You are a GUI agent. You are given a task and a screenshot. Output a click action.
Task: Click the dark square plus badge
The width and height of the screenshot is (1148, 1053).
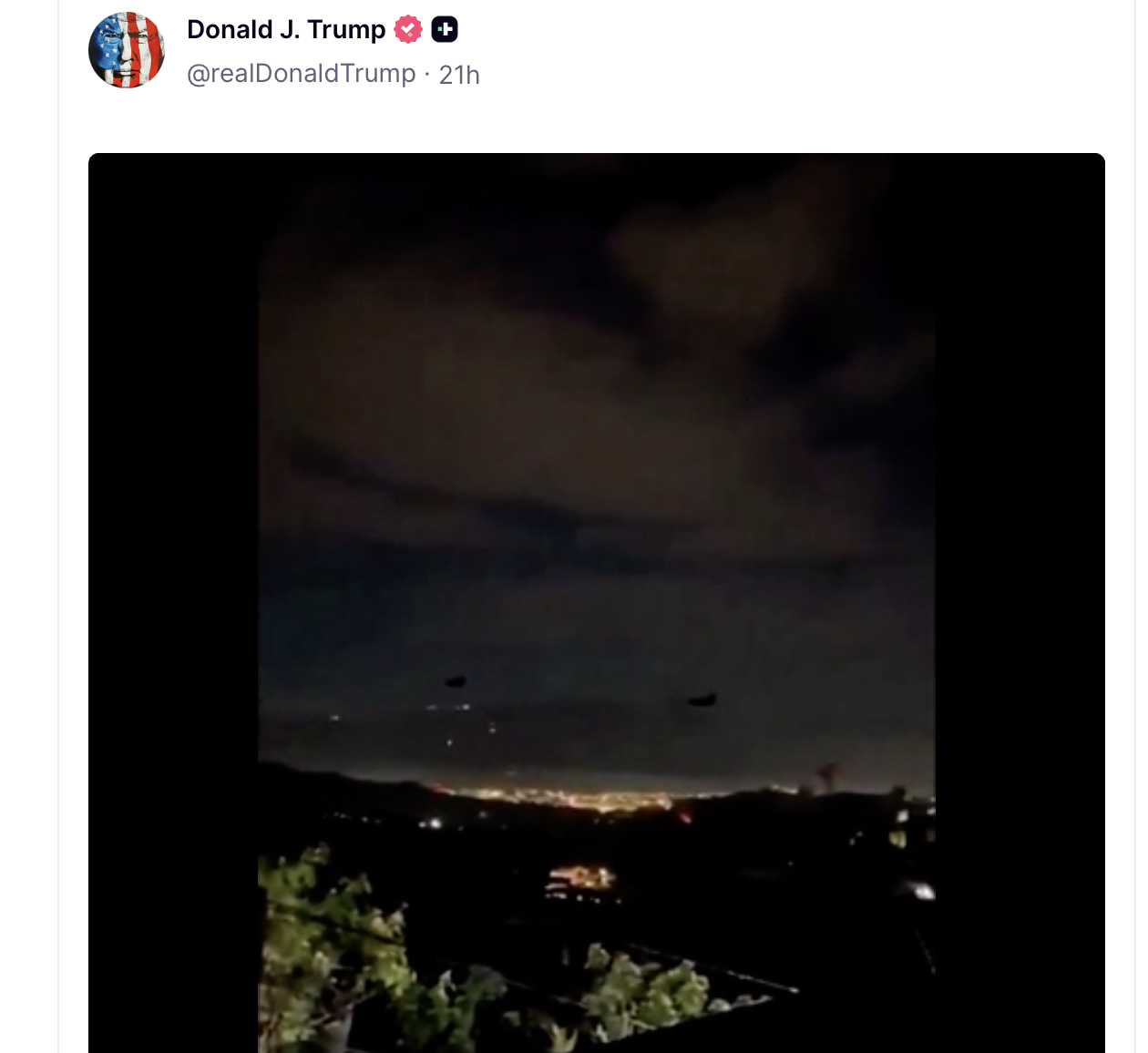click(445, 30)
